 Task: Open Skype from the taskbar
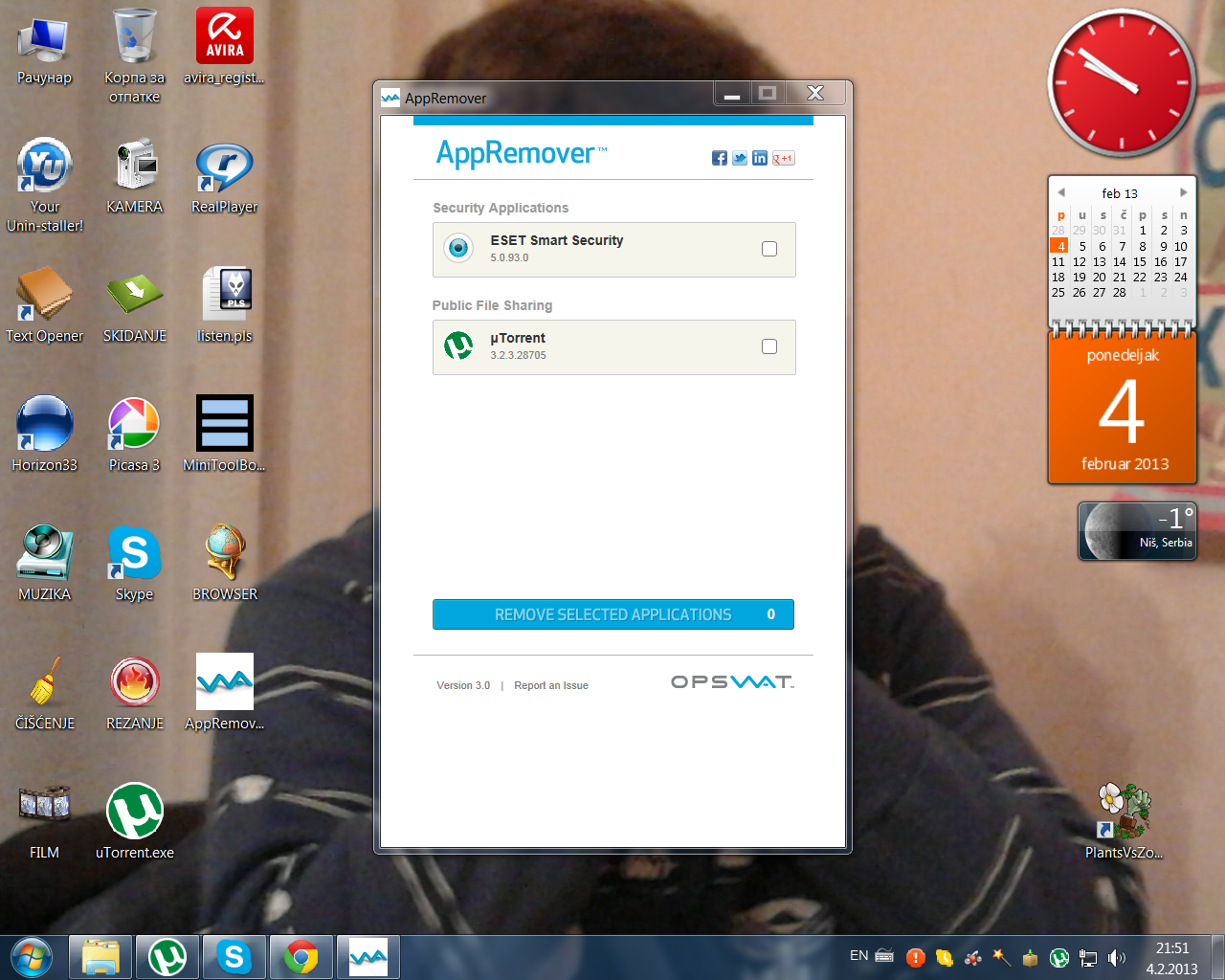(234, 957)
